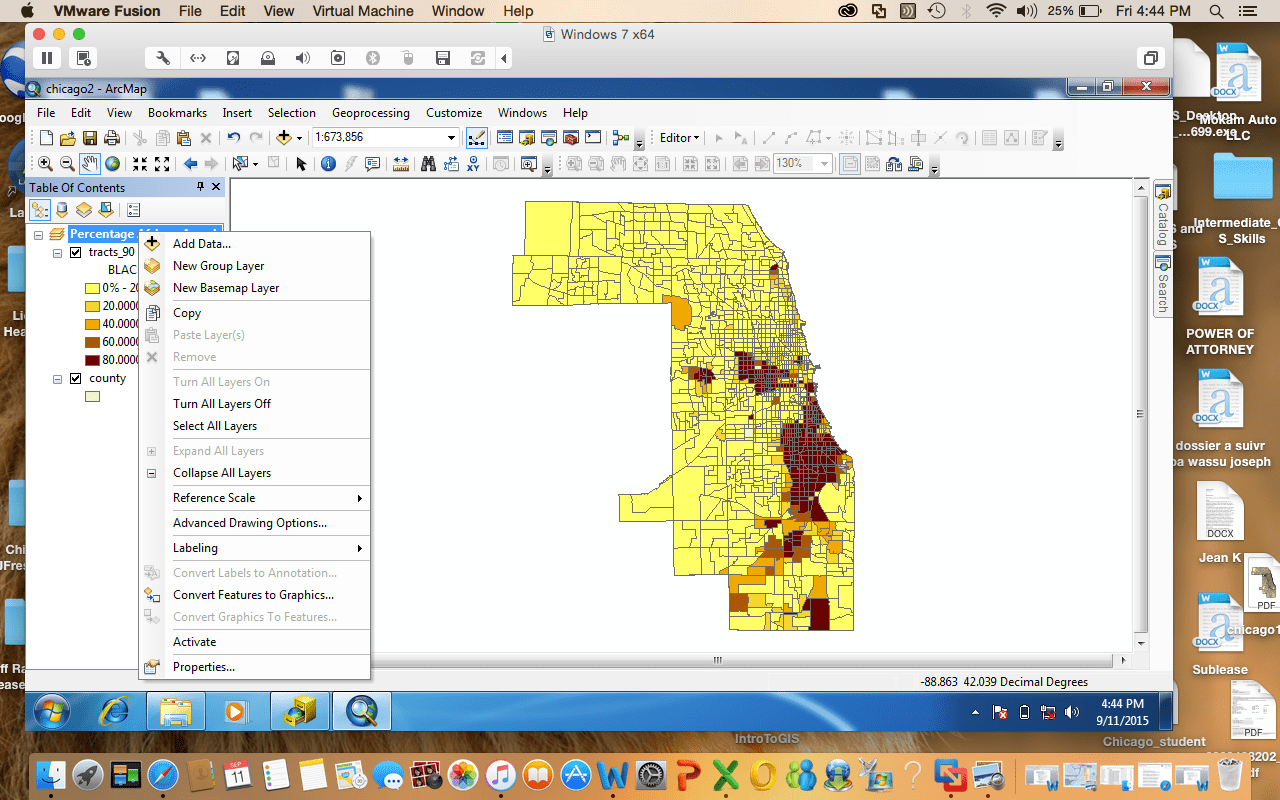Screen dimensions: 1280x800
Task: Choose the Select Elements arrow tool
Action: 300,164
